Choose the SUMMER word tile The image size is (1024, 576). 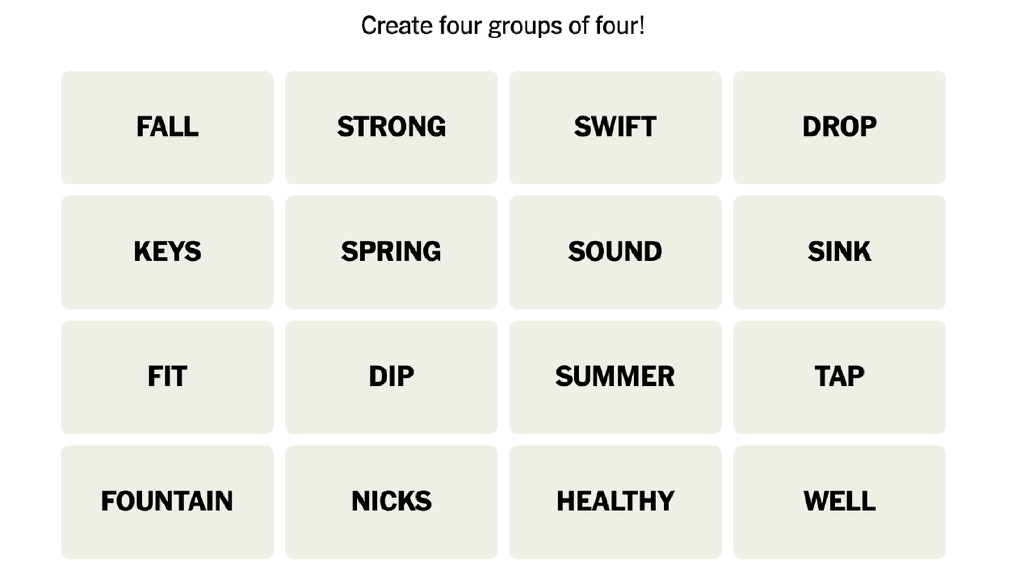tap(615, 377)
